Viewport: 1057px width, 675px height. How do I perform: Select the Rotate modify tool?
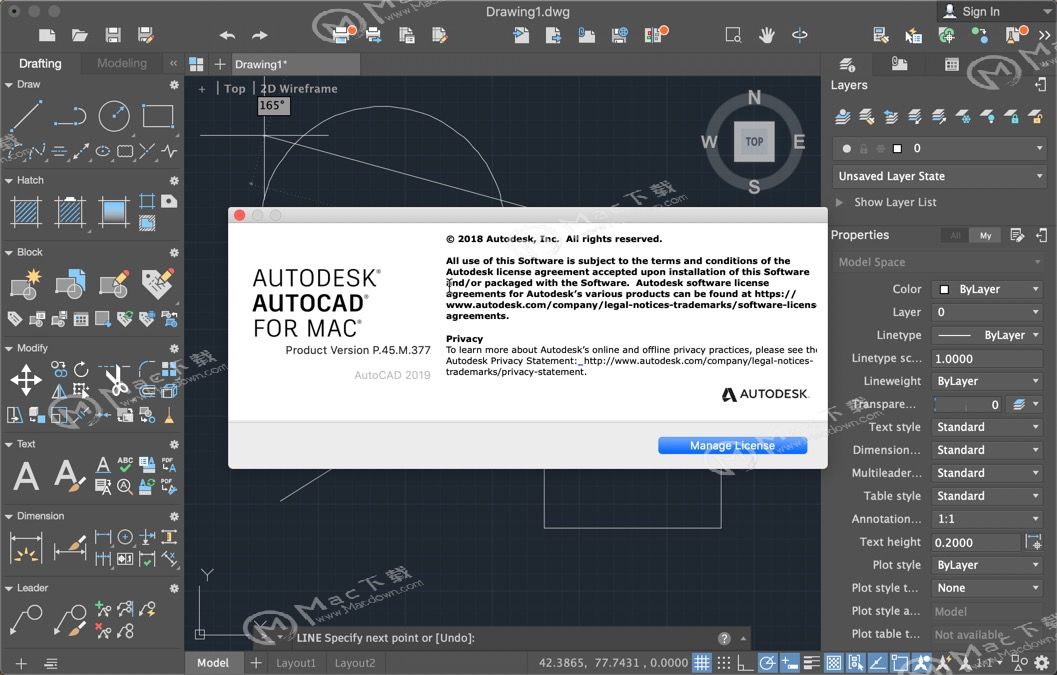pyautogui.click(x=81, y=369)
